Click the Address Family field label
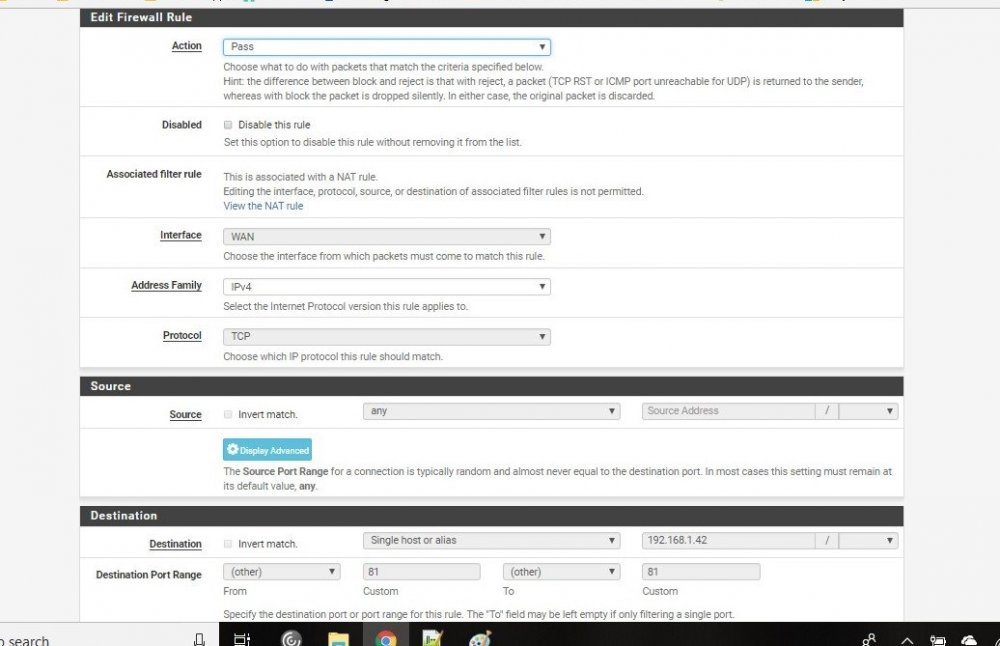Image resolution: width=1000 pixels, height=646 pixels. point(166,286)
